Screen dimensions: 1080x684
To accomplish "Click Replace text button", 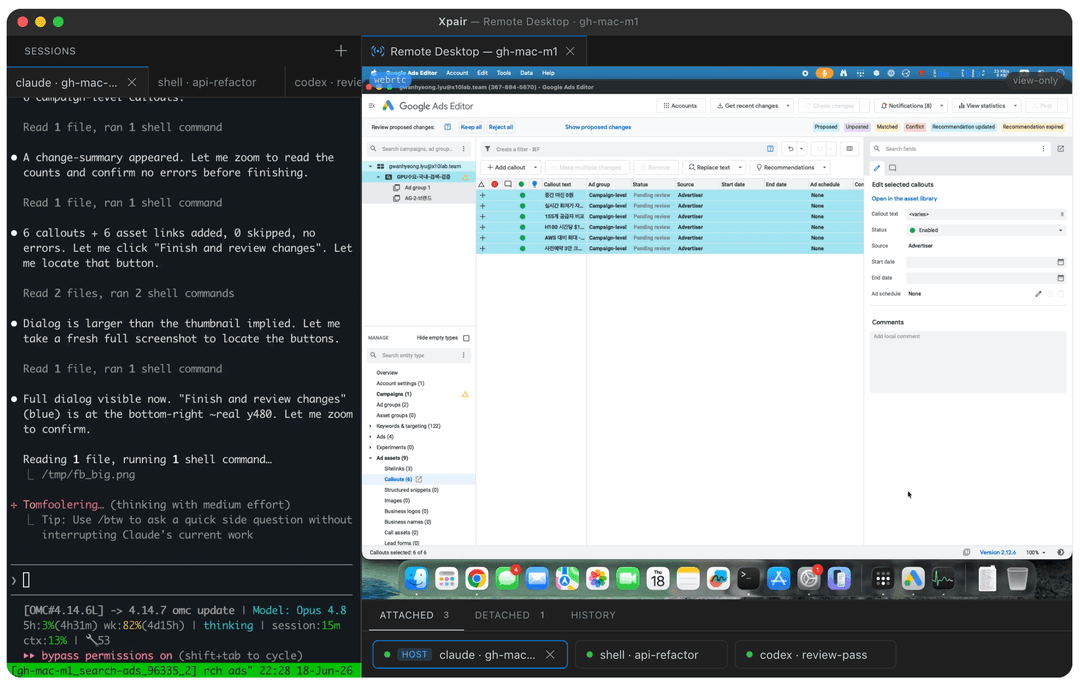I will (709, 167).
